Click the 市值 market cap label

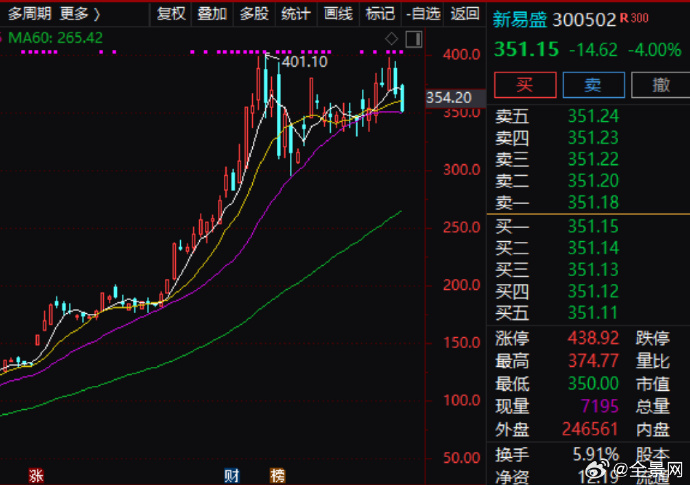tap(653, 384)
